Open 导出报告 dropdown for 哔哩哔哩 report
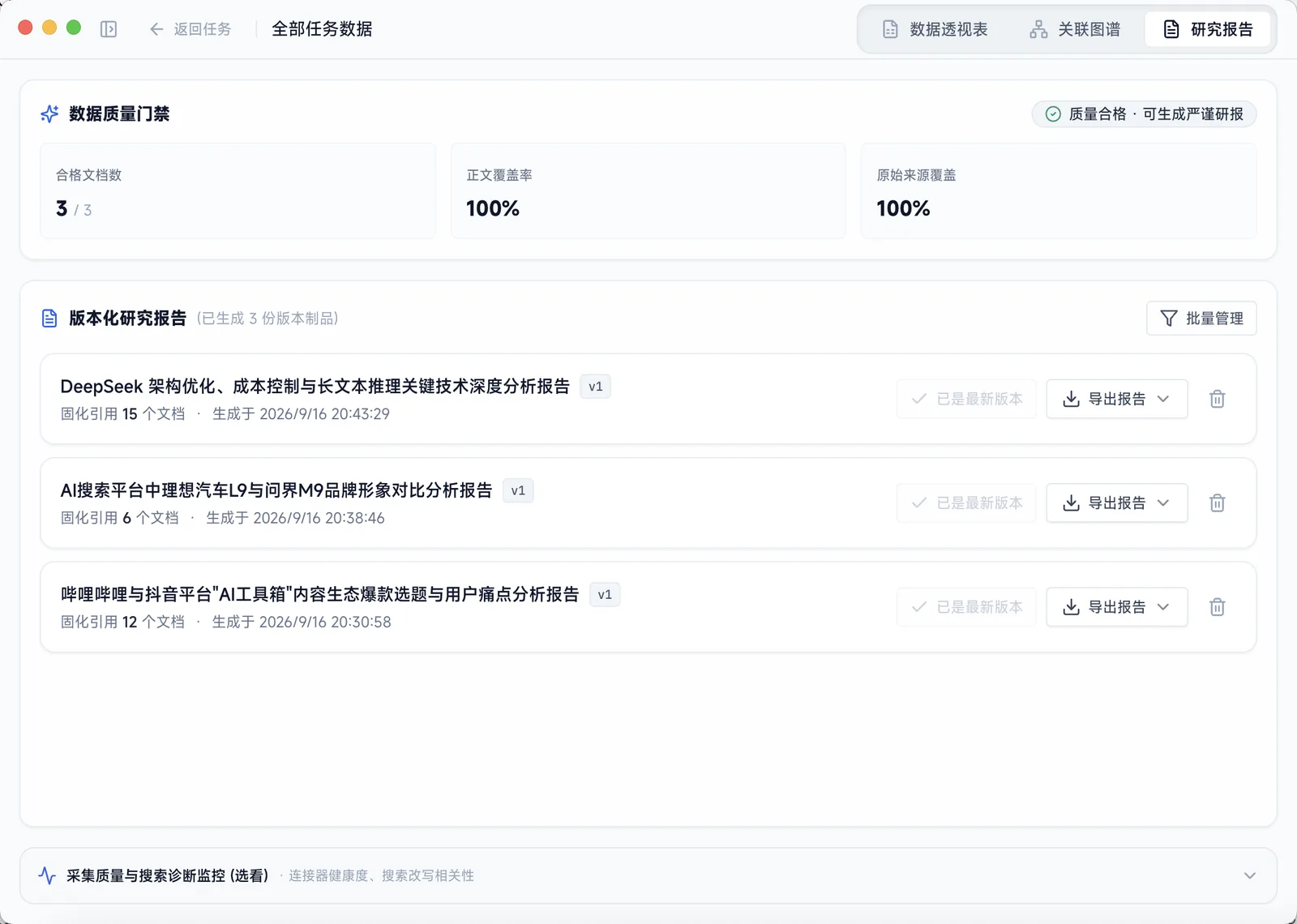 coord(1117,607)
